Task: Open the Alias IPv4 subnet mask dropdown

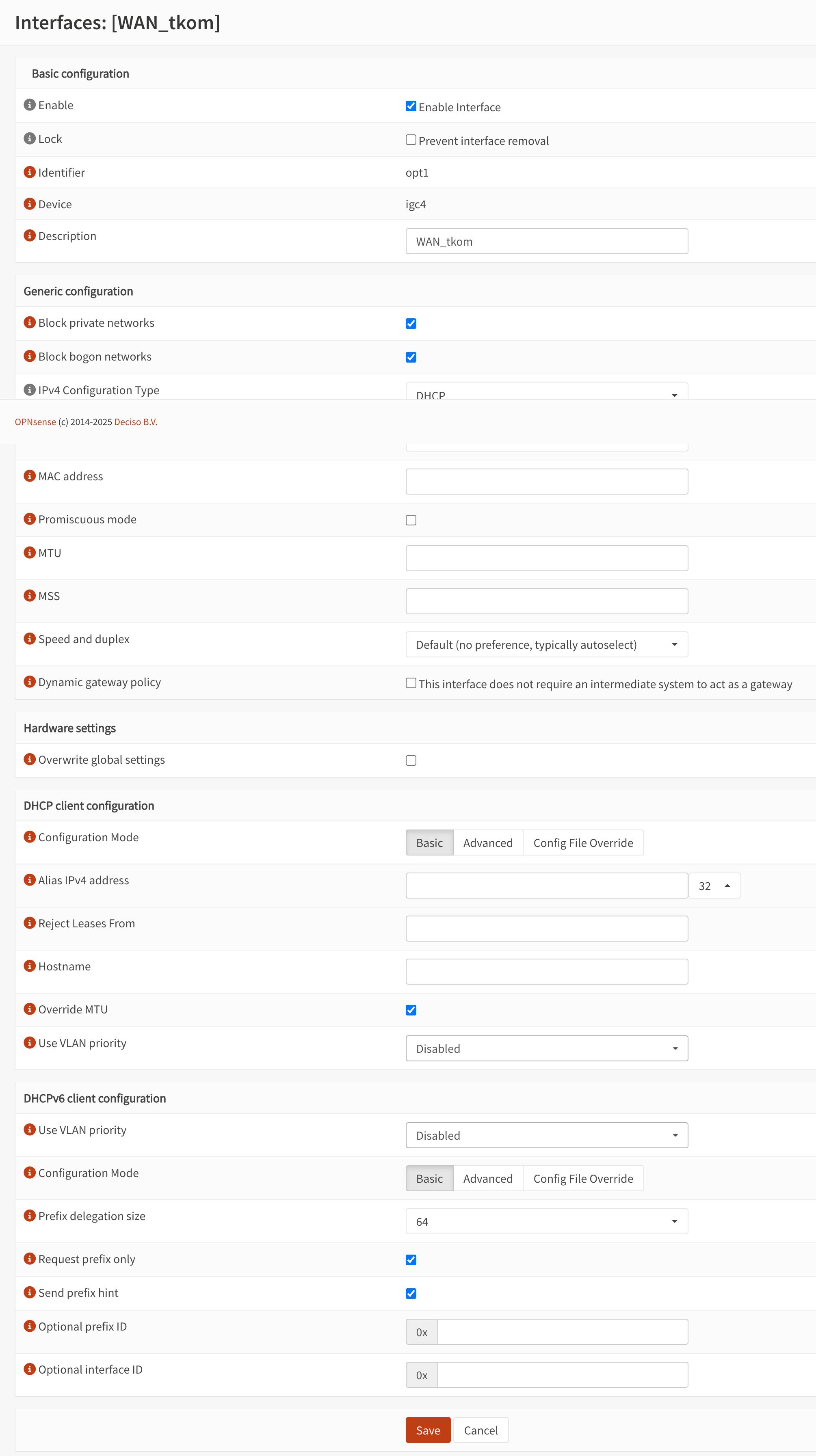Action: point(714,886)
